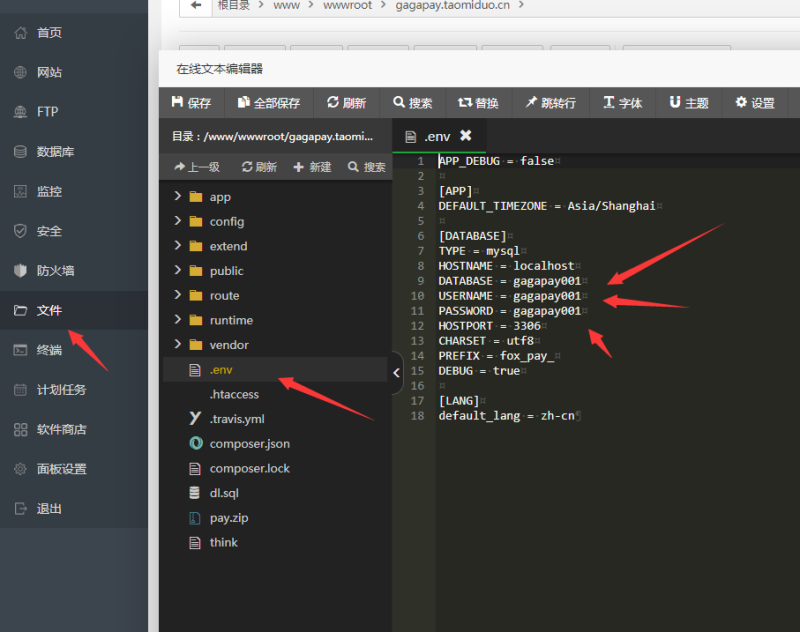Click line 11 PASSWORD value in editor
800x632 pixels.
click(547, 311)
